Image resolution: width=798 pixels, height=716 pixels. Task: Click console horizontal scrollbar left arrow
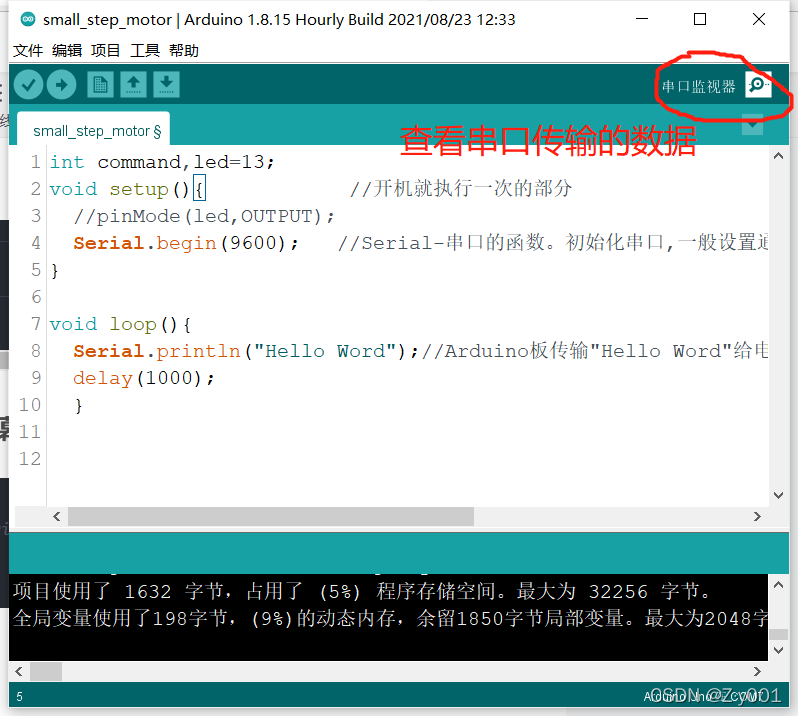[x=19, y=671]
